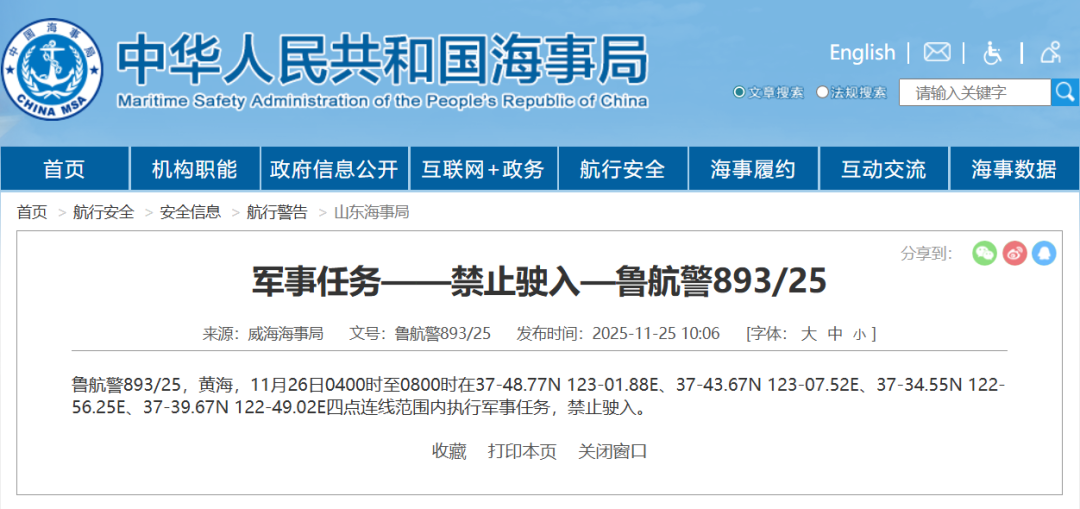
Task: Click the China MSA logo emblem
Action: point(52,70)
